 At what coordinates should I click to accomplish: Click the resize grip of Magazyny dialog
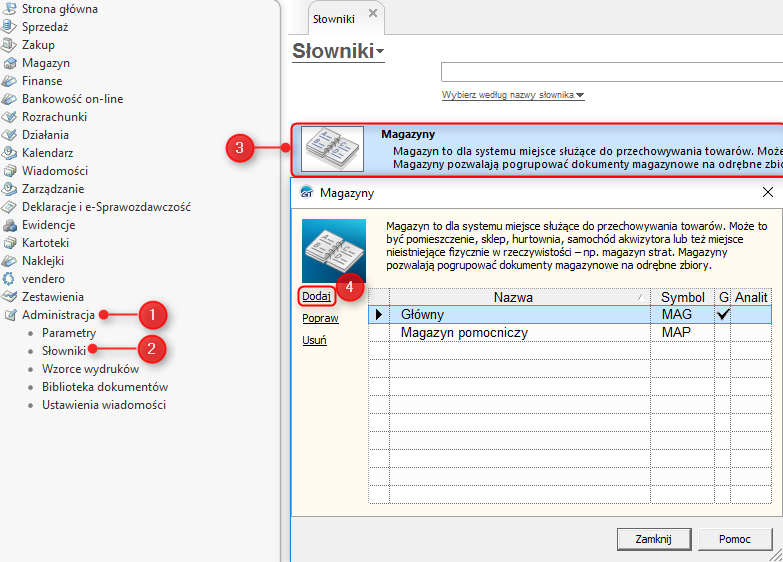tap(776, 555)
